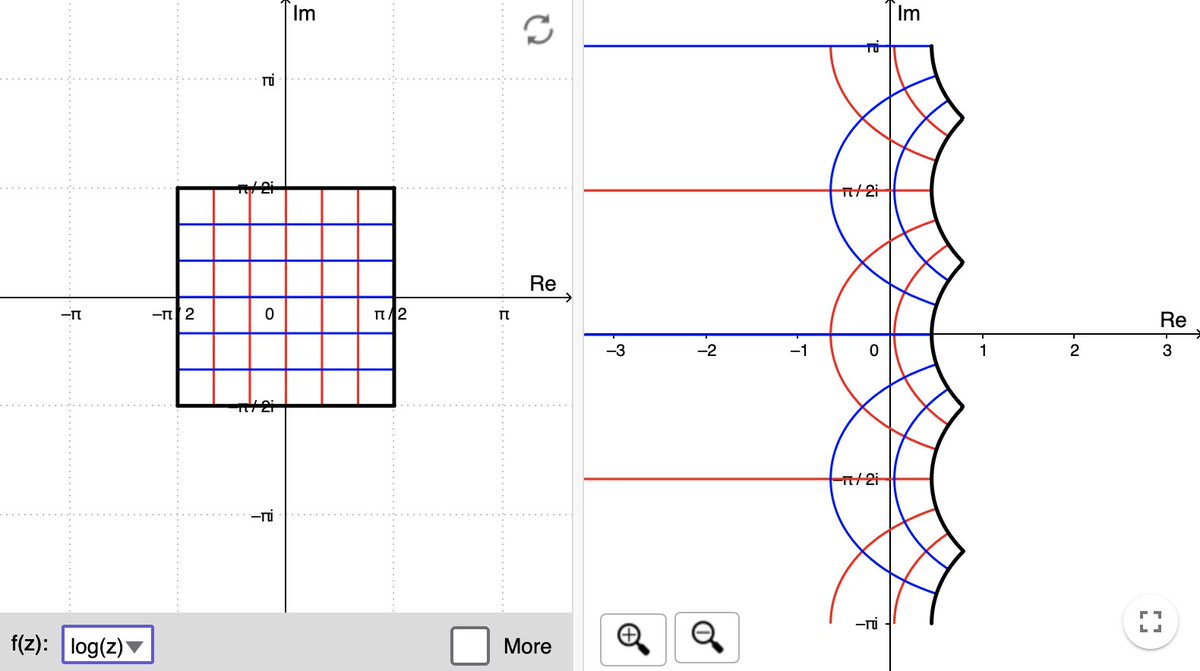This screenshot has width=1200, height=671.
Task: Click the −πi label on right plot
Action: pyautogui.click(x=868, y=624)
